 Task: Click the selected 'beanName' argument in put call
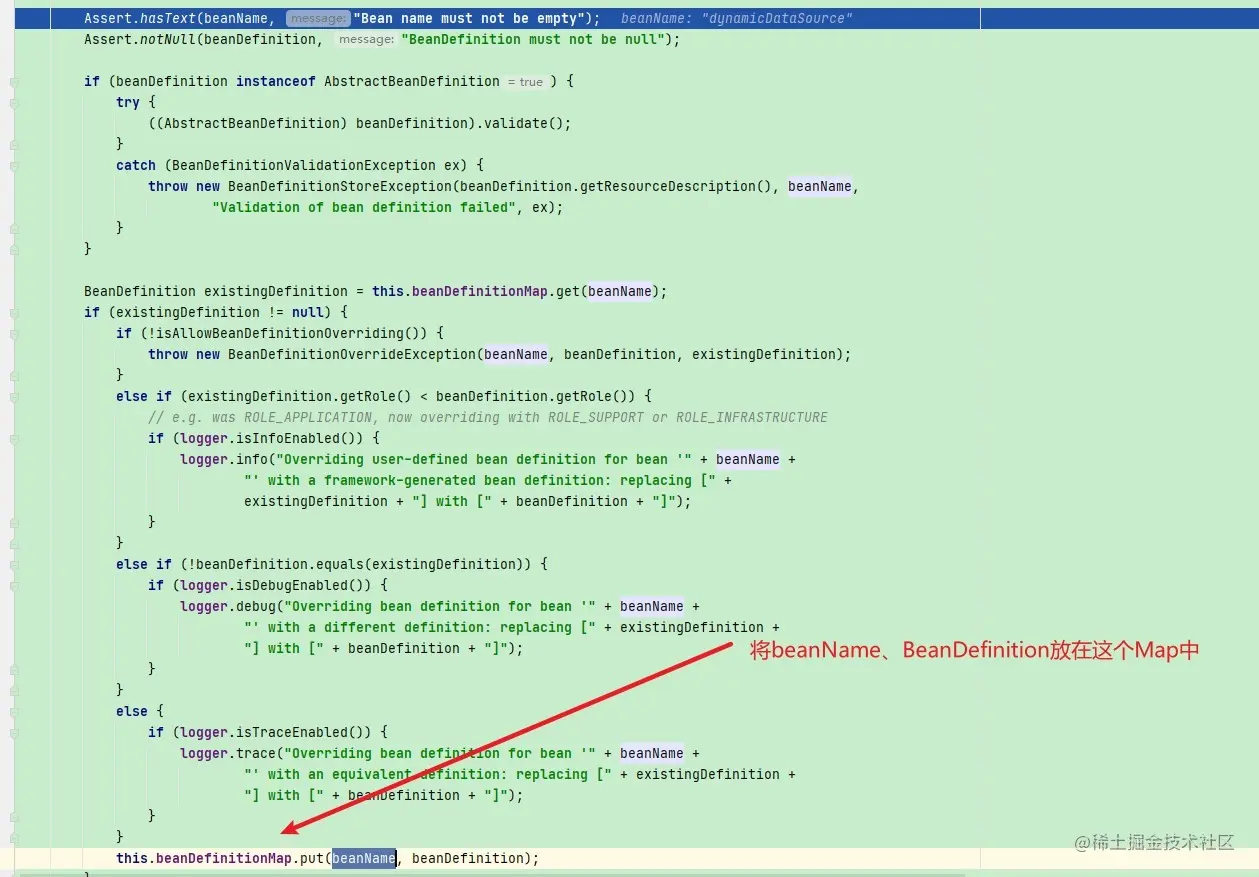pos(364,858)
